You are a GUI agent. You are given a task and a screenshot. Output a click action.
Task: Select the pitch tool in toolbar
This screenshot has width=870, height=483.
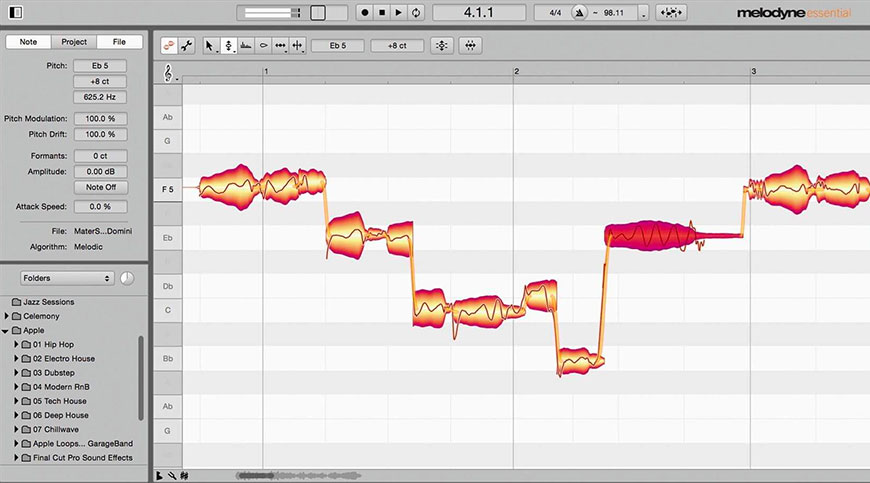228,46
